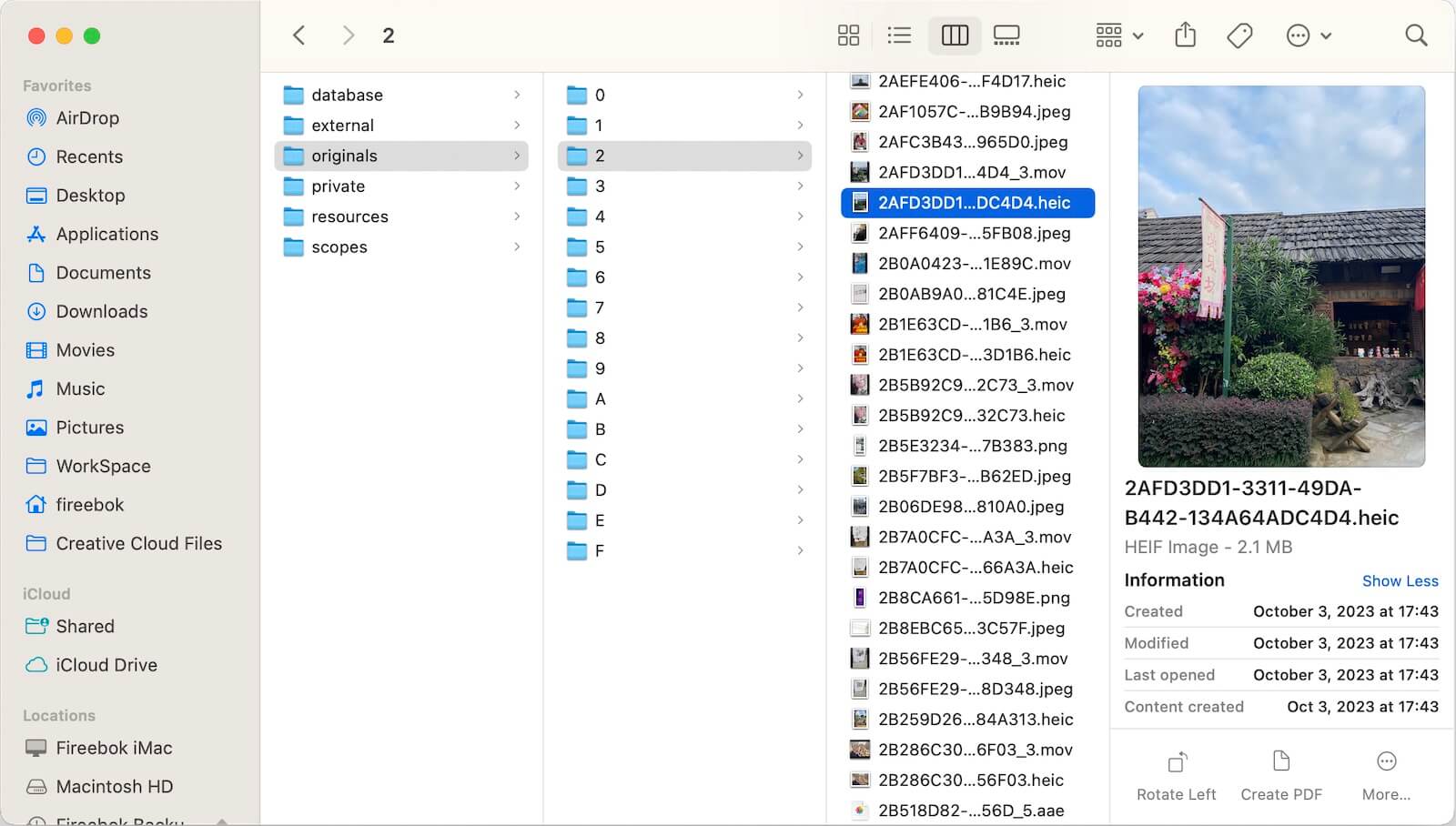The image size is (1456, 826).
Task: Select folder D in second column
Action: [x=684, y=489]
